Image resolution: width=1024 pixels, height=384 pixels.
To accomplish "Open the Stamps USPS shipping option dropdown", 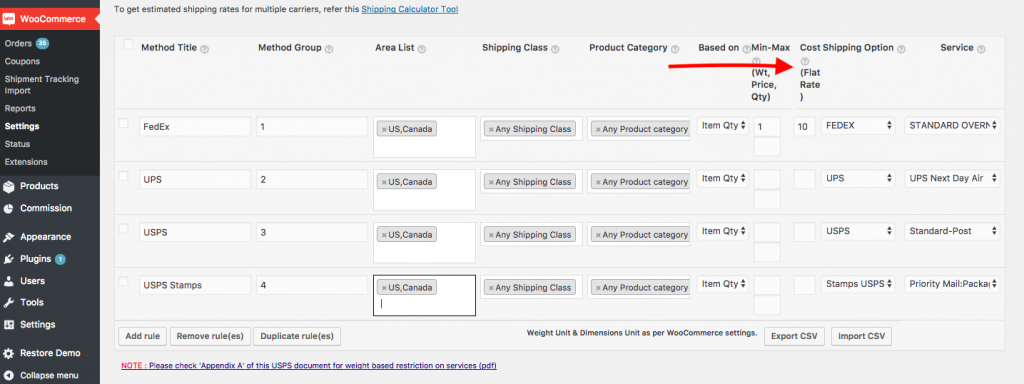I will pos(858,284).
